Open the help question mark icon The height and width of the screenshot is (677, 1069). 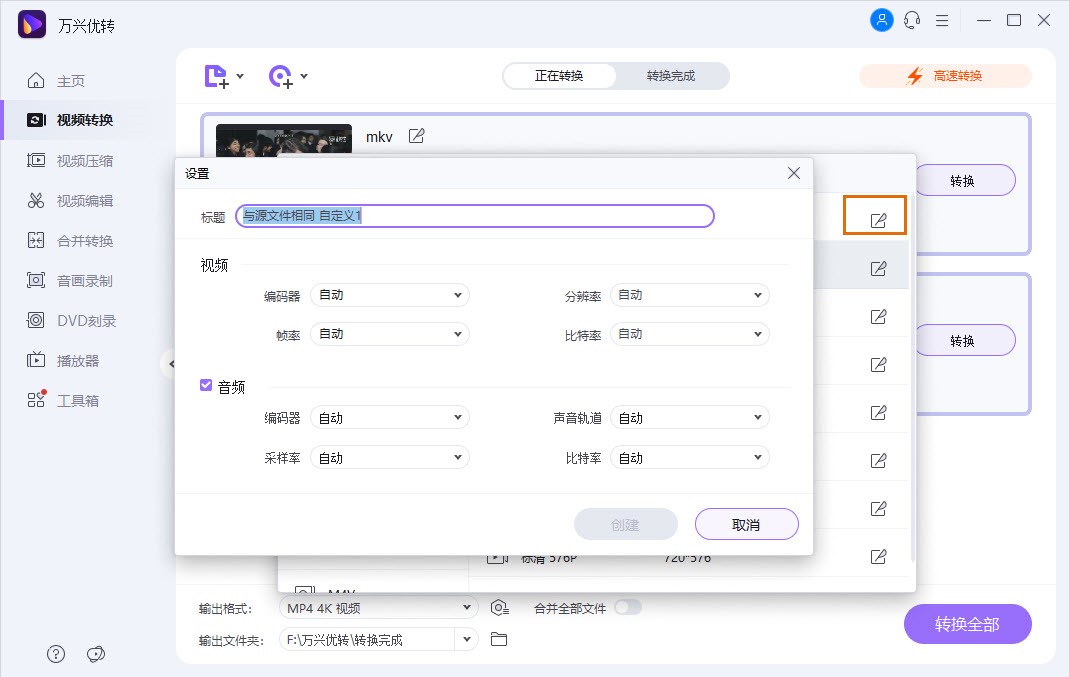(x=56, y=653)
